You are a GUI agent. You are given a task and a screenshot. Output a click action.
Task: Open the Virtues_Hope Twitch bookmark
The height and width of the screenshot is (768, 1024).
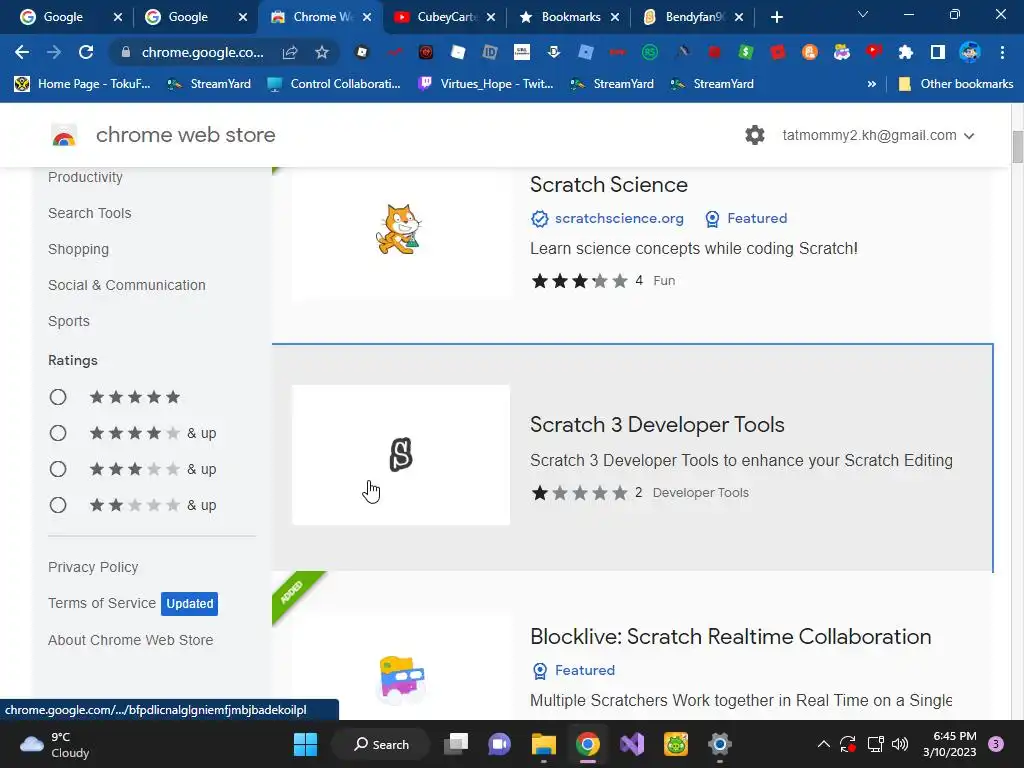486,84
